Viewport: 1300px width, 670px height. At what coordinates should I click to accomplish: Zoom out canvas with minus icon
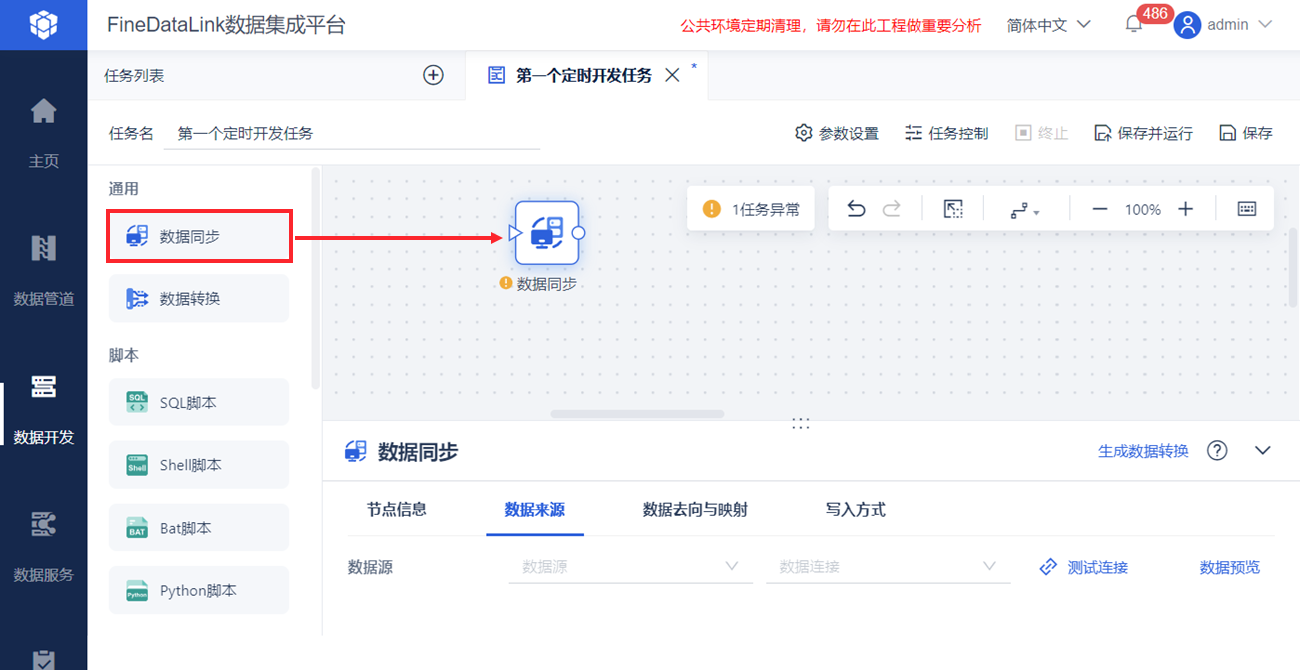(x=1099, y=209)
